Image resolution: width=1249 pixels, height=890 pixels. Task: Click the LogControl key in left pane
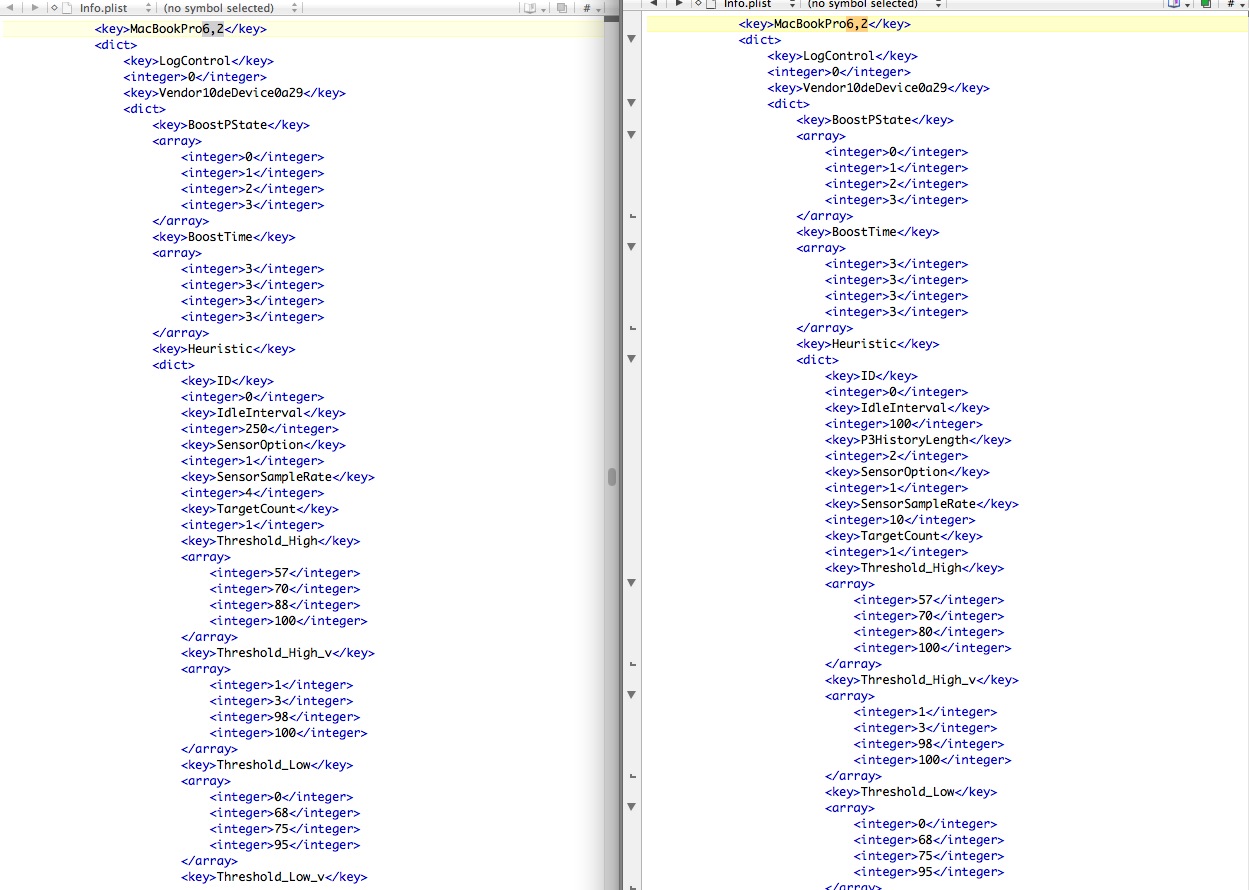199,61
